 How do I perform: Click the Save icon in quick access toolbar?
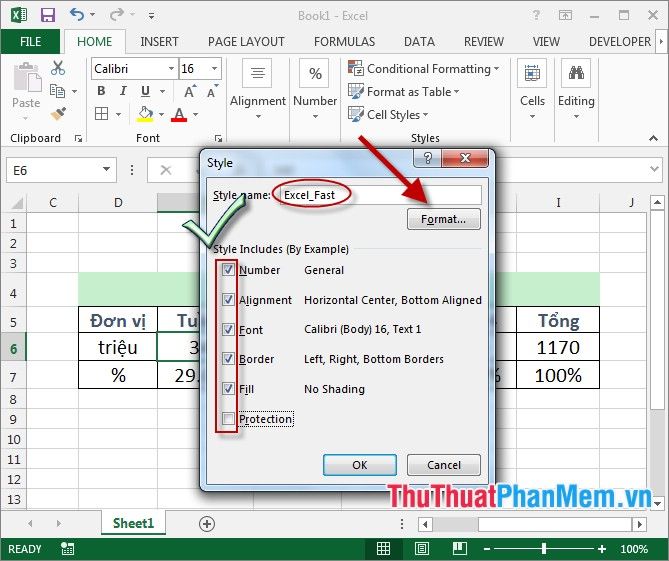(x=48, y=15)
